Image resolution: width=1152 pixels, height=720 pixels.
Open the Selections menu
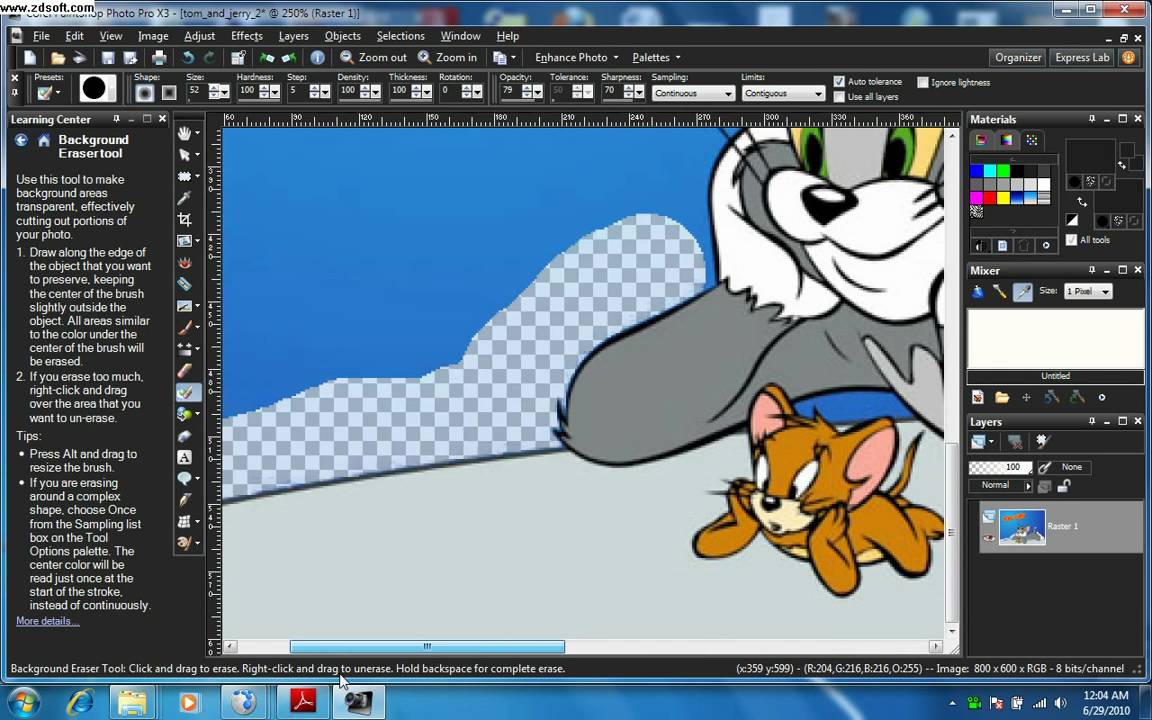(x=400, y=36)
